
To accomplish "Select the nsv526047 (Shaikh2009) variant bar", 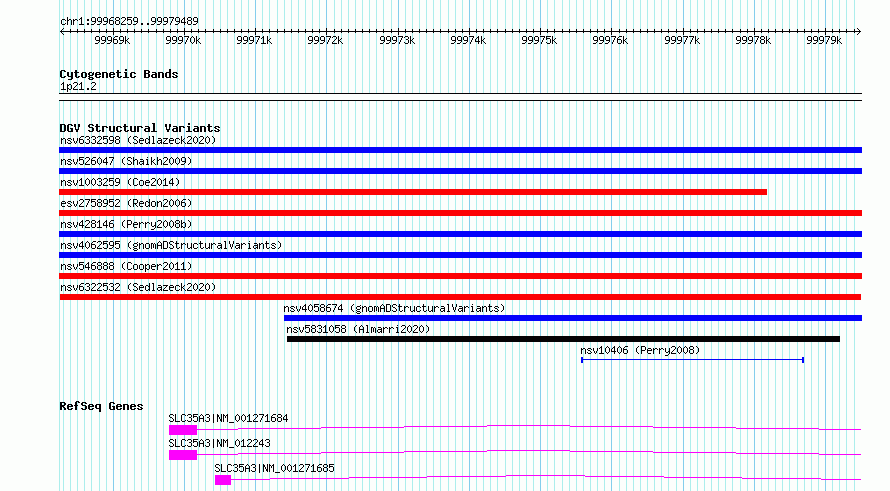I will [460, 171].
